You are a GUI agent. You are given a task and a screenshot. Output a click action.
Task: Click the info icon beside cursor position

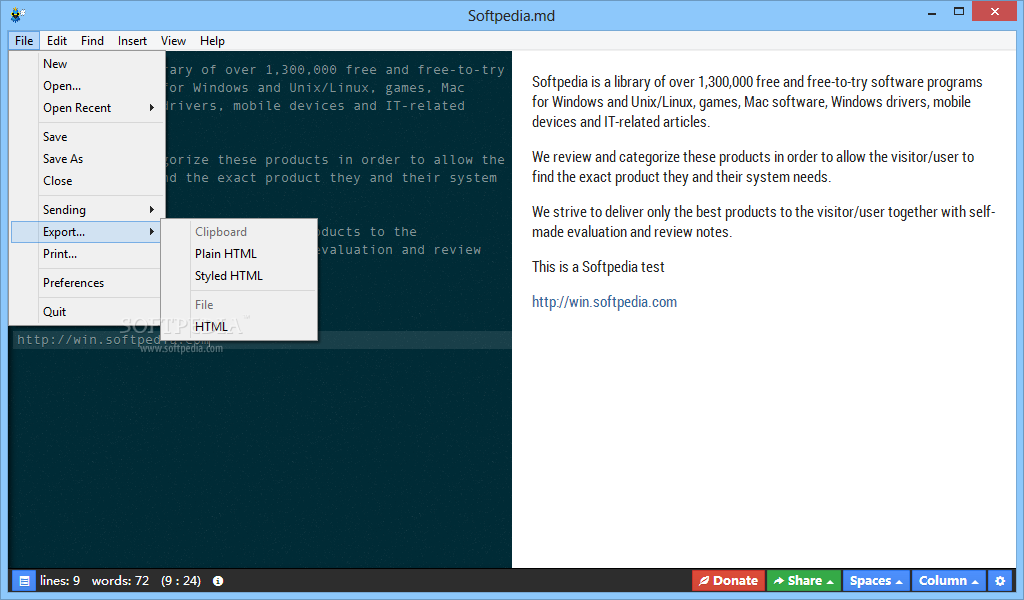coord(218,580)
